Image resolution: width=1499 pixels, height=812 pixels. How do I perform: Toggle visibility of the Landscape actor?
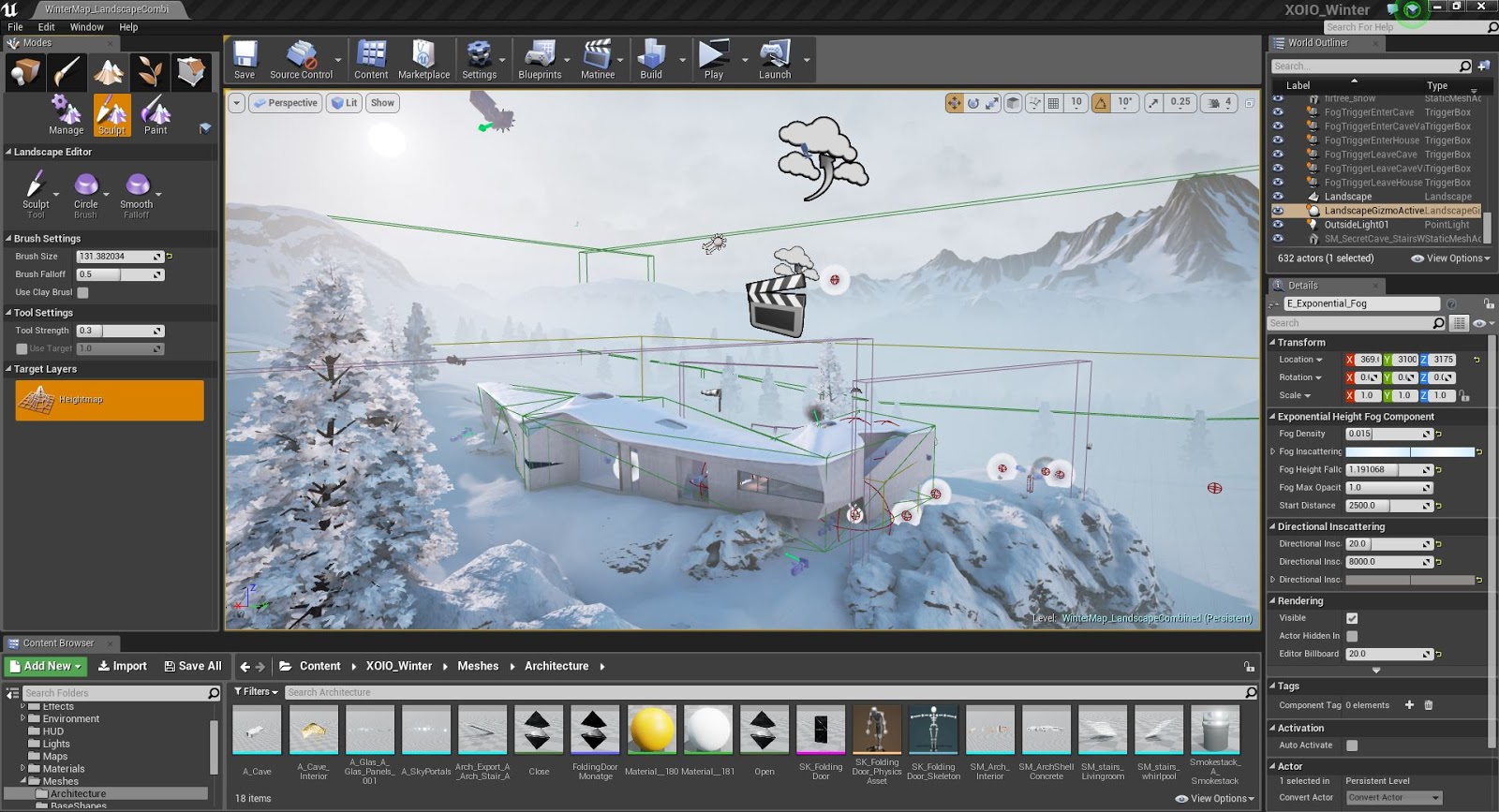coord(1278,197)
